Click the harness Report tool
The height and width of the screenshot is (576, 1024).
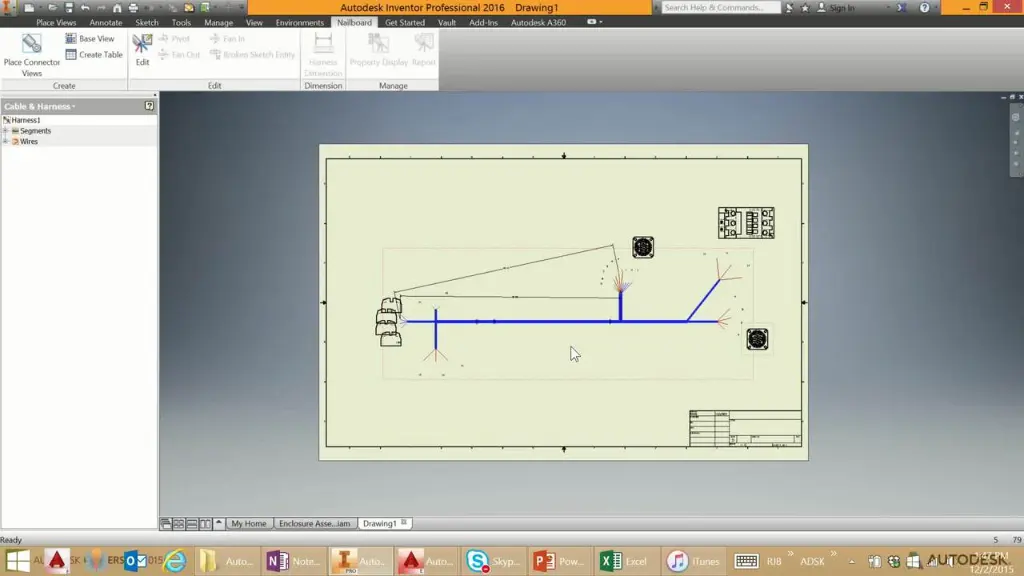[423, 50]
